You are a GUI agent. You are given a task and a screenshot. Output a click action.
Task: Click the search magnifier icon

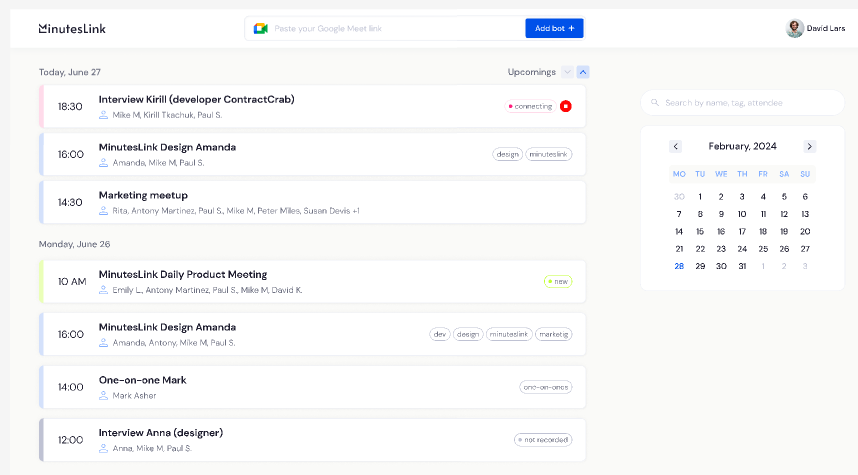(x=654, y=102)
